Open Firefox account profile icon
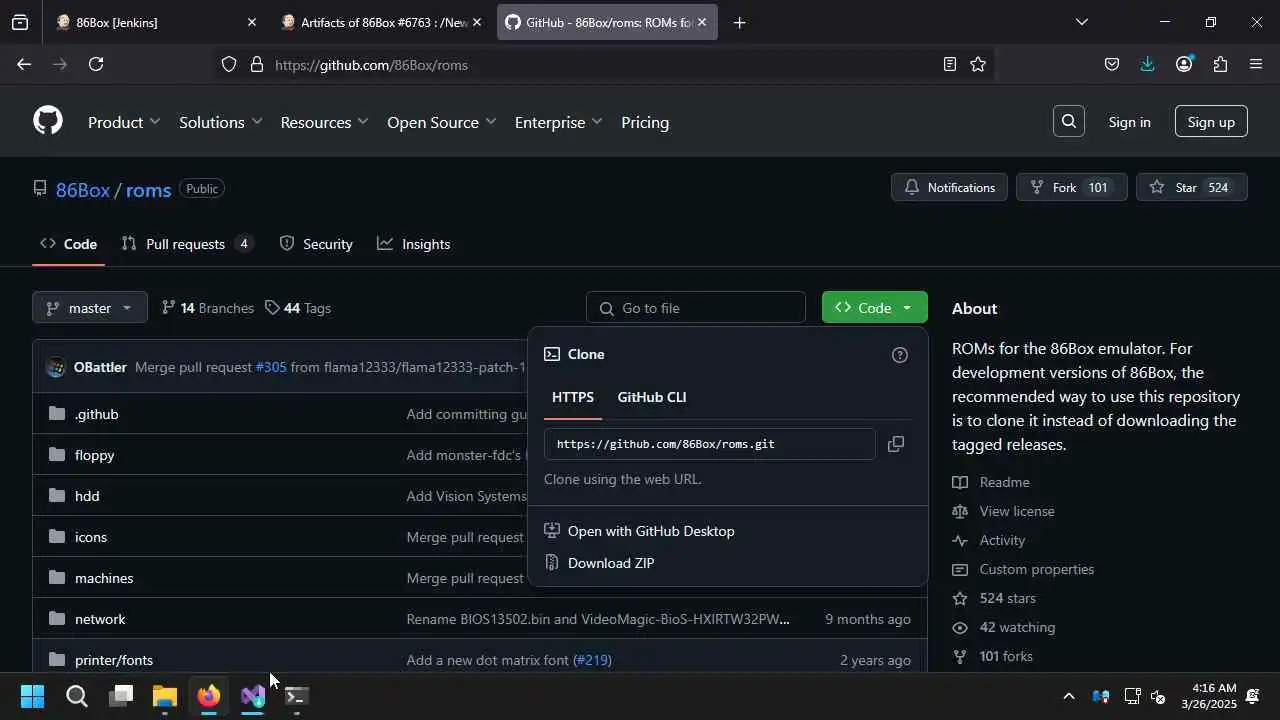This screenshot has height=720, width=1280. [x=1184, y=64]
